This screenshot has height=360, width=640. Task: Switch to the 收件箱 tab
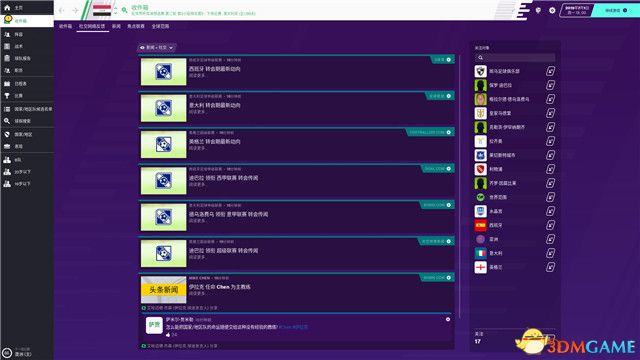65,26
